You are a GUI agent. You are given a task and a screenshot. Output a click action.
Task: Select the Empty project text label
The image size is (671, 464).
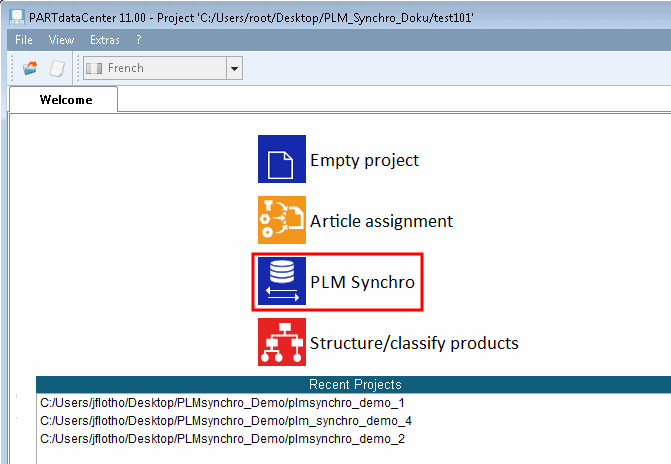(x=364, y=160)
